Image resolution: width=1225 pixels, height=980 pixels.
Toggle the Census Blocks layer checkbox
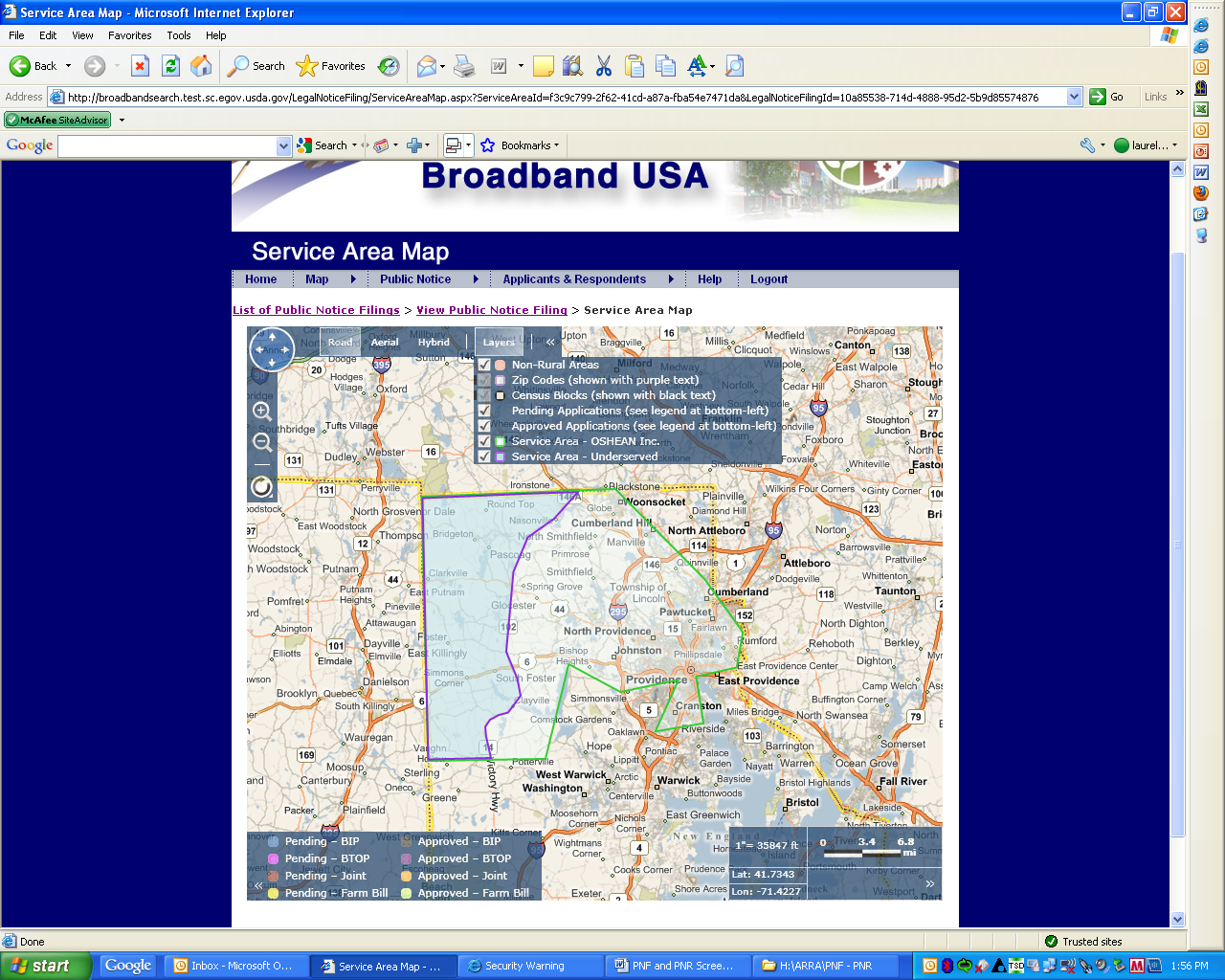484,395
